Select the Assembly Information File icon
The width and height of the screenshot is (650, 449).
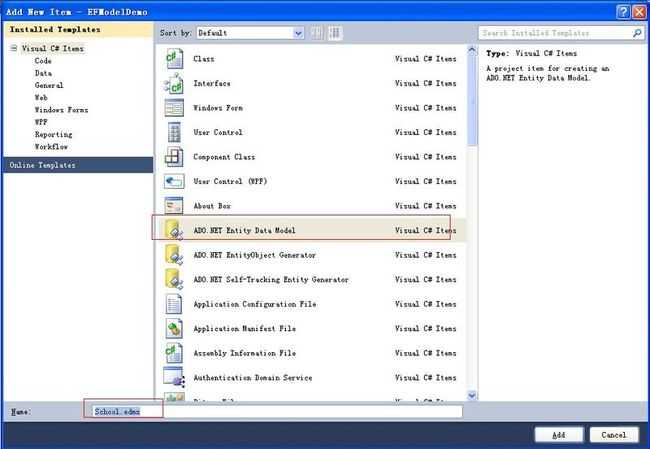coord(174,353)
